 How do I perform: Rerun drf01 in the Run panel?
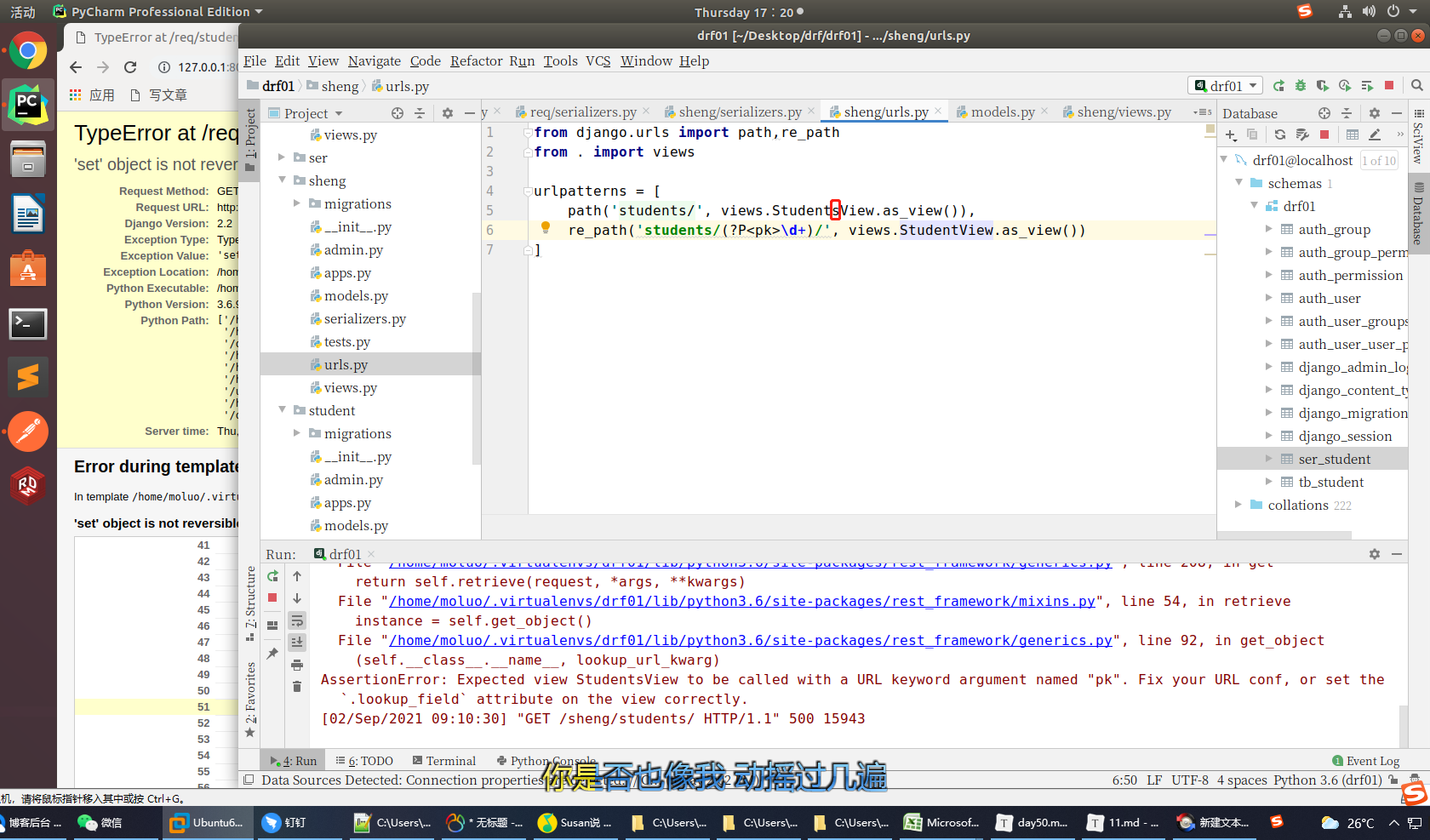pos(272,577)
